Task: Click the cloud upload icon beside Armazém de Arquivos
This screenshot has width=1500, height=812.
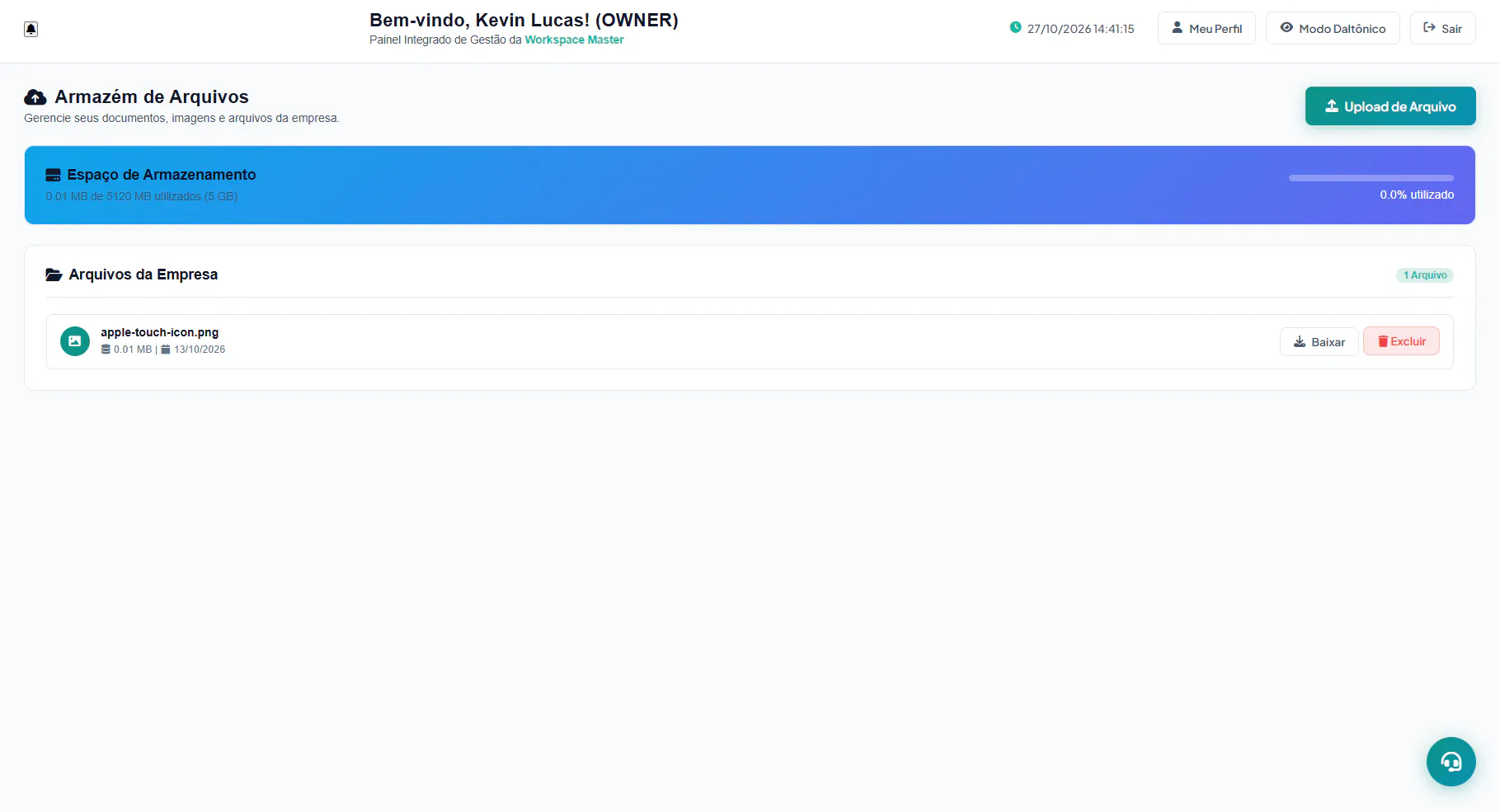Action: pyautogui.click(x=35, y=97)
